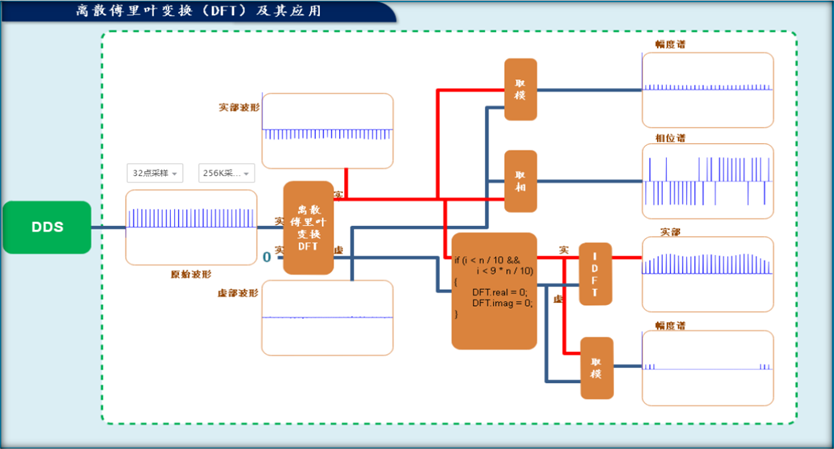Click the 取模 block feeding the top 幅度谱
834x449 pixels.
tap(520, 89)
